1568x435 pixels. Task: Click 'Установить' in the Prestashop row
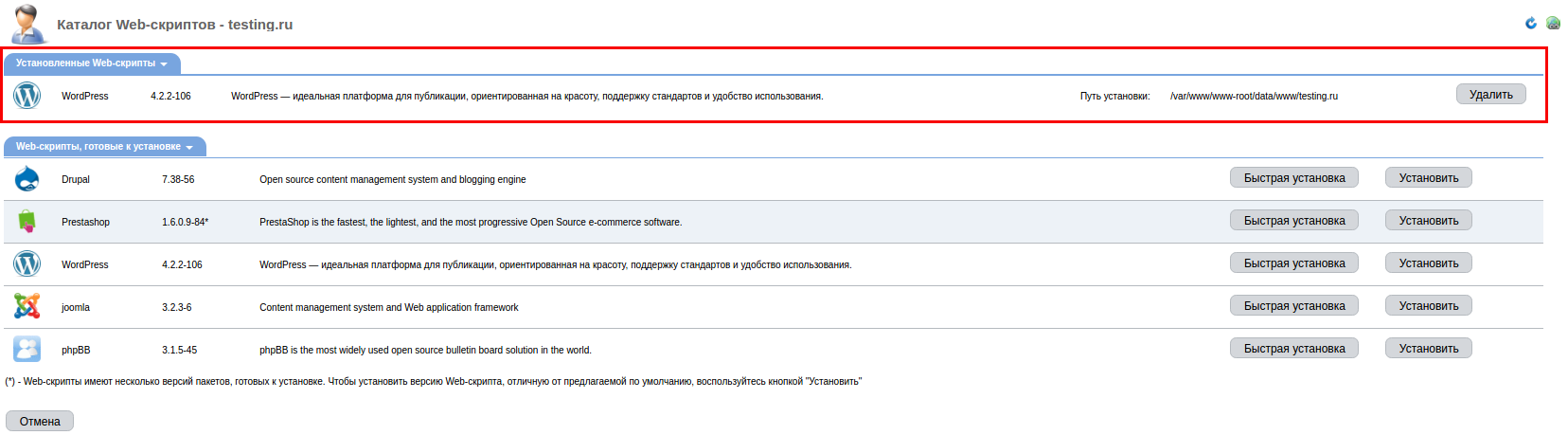click(x=1429, y=220)
